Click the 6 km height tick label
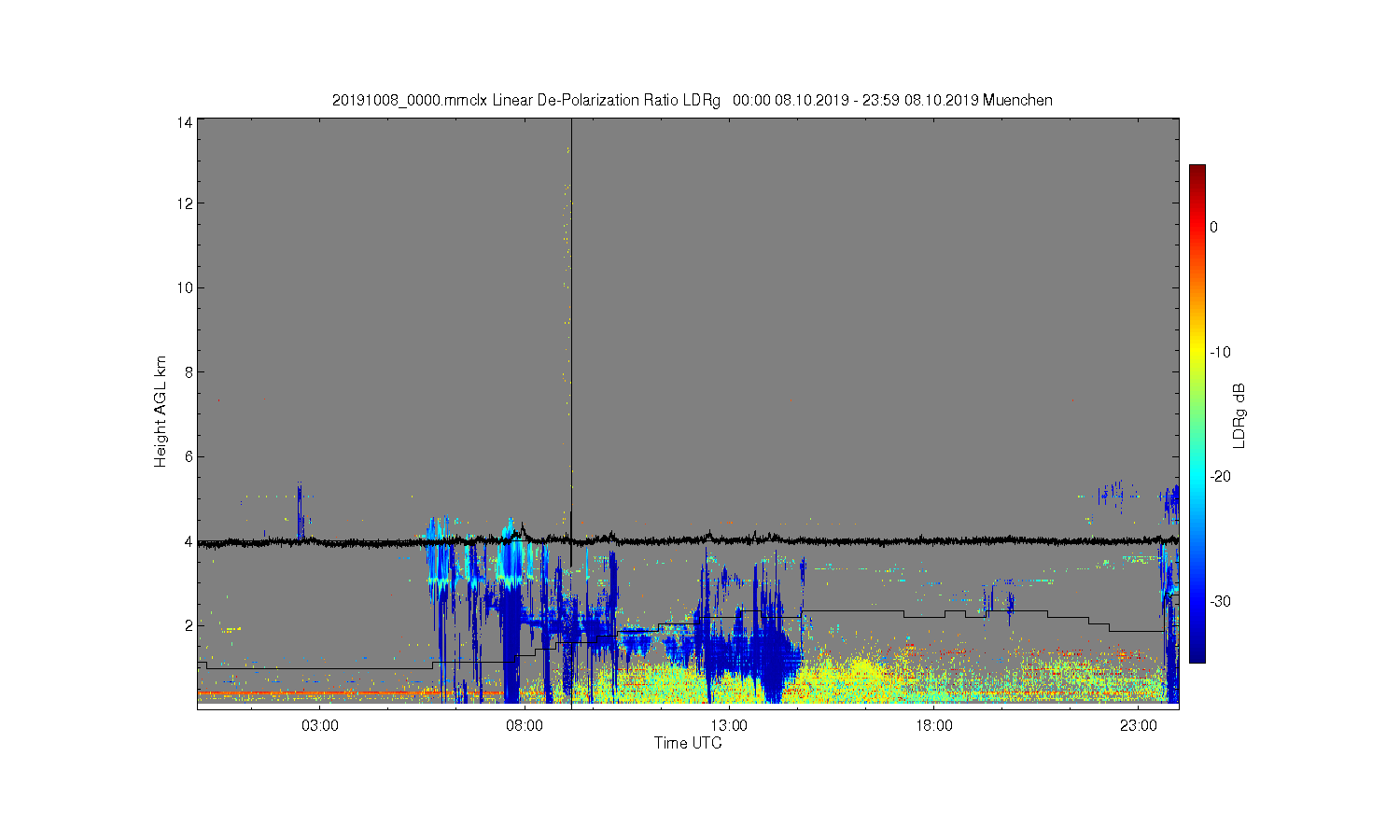 pyautogui.click(x=189, y=456)
